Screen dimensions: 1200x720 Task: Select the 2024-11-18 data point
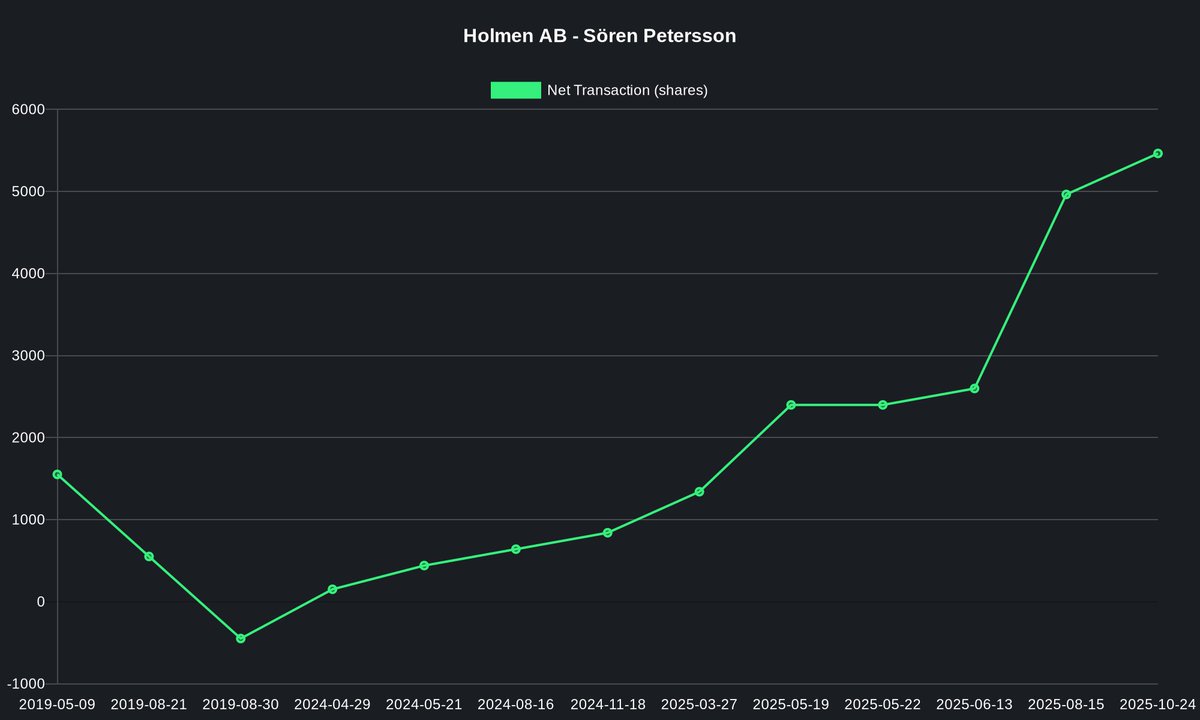(x=608, y=533)
